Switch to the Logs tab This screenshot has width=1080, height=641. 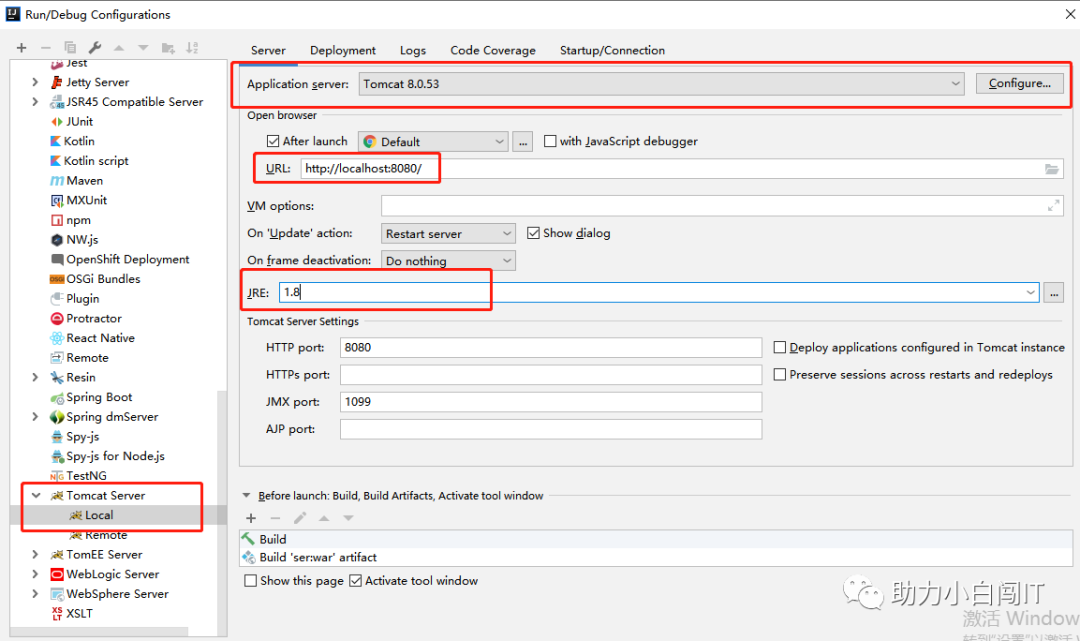(x=413, y=50)
